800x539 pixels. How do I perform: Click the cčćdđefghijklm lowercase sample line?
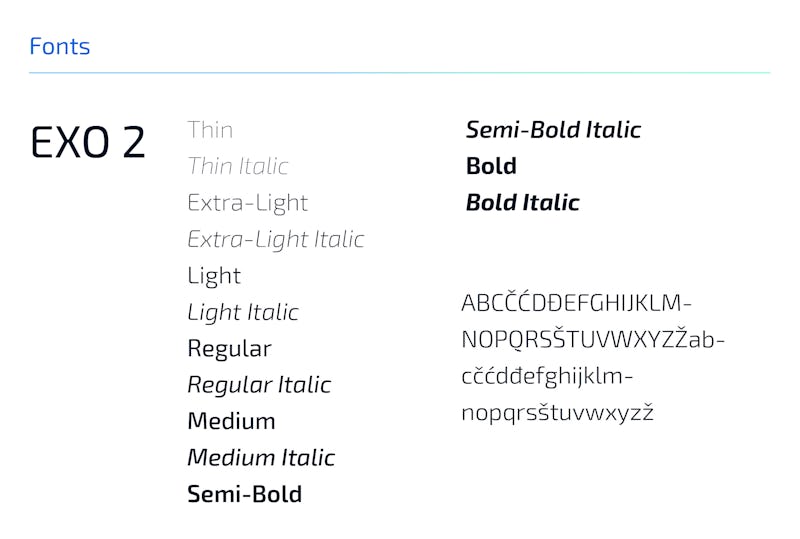(547, 376)
